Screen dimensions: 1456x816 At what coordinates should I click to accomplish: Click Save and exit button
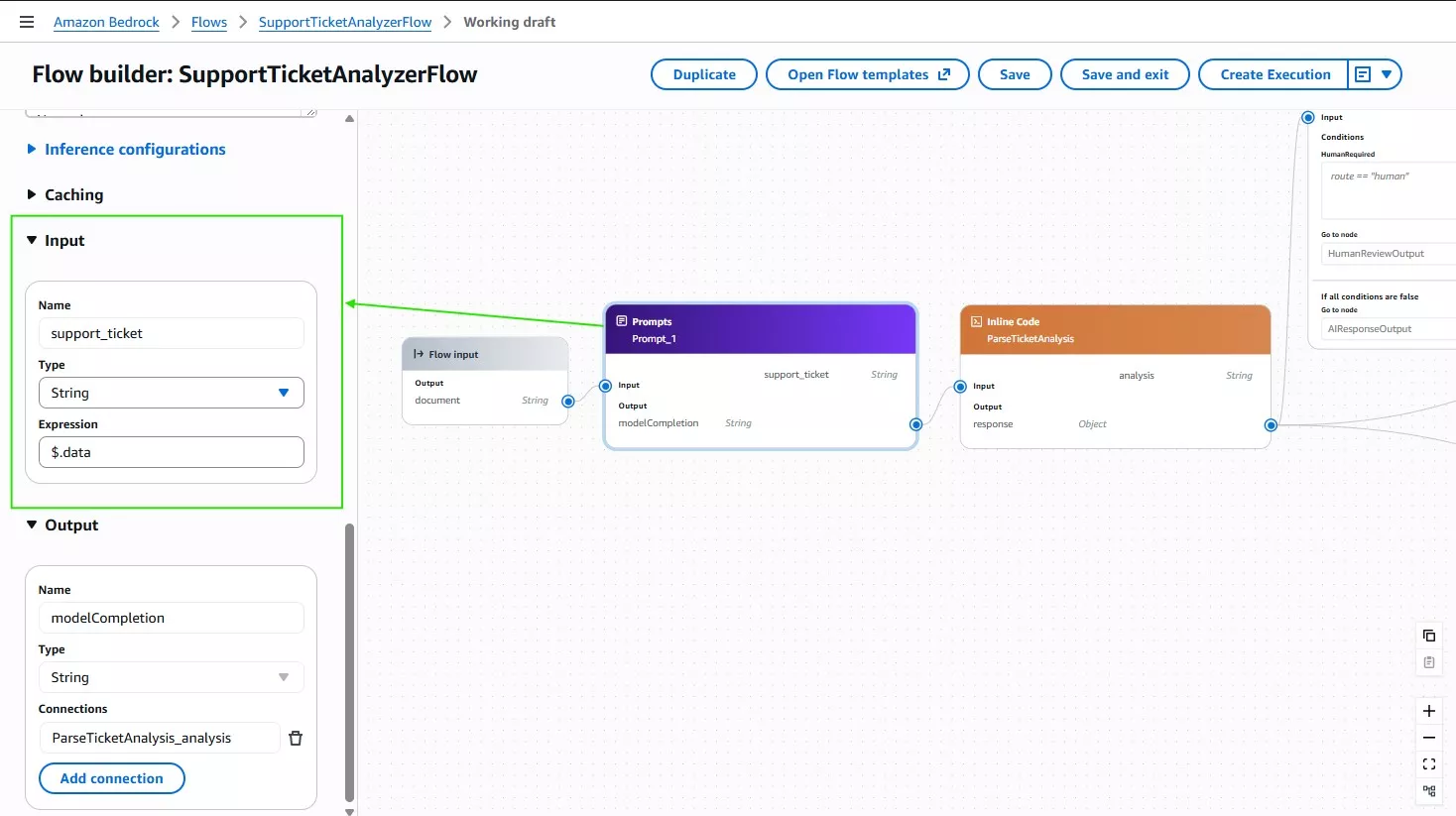[x=1125, y=74]
